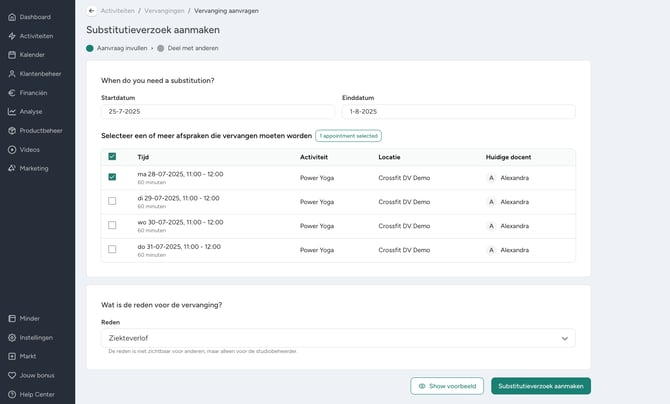The width and height of the screenshot is (670, 404).
Task: Click the Instellingen gear icon
Action: [x=12, y=337]
